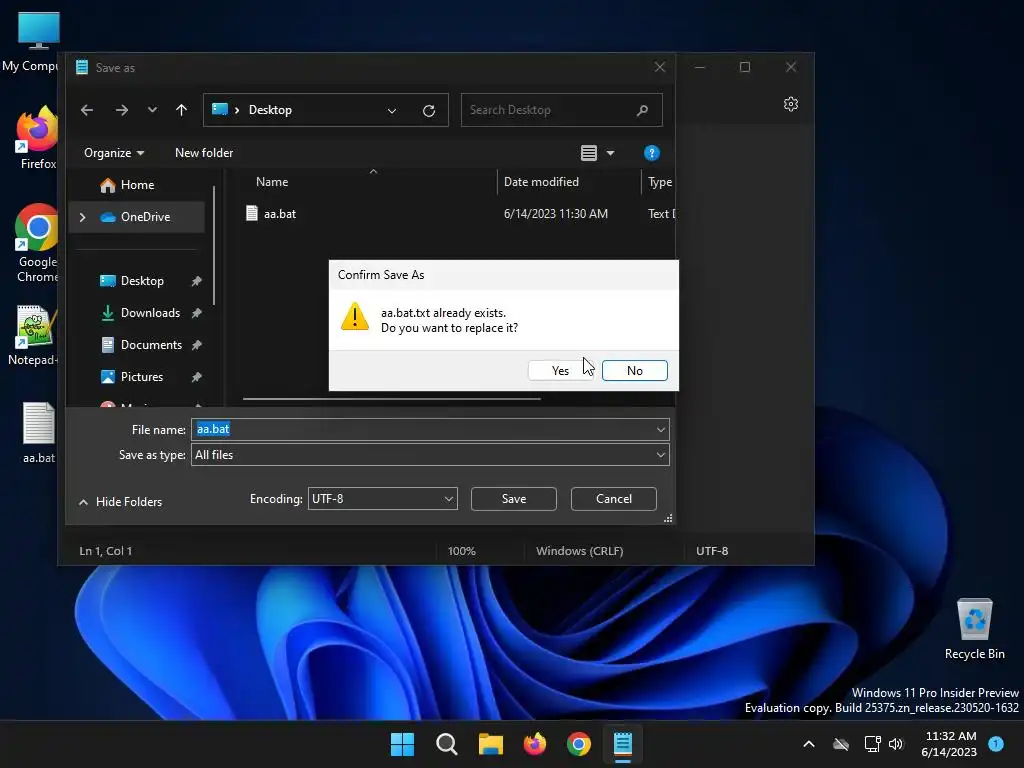Sort files by the Name column
1024x768 pixels.
272,182
